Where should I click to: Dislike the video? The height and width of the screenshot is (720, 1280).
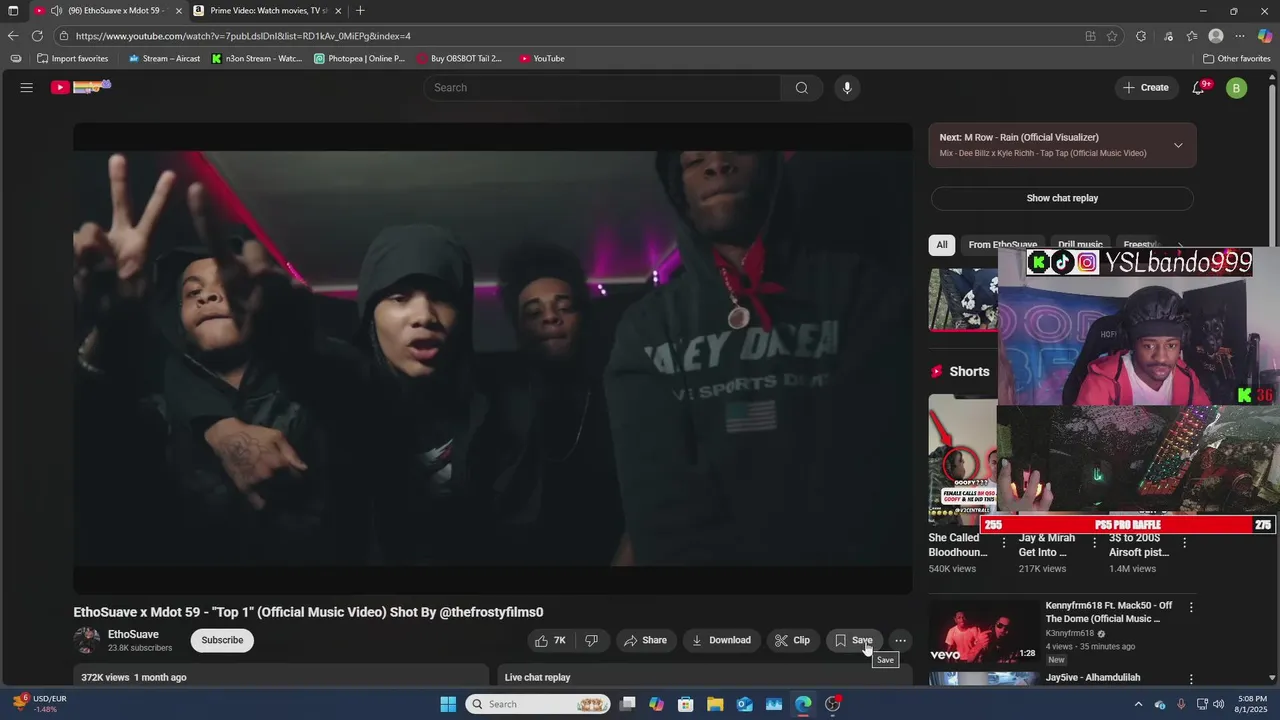coord(592,640)
